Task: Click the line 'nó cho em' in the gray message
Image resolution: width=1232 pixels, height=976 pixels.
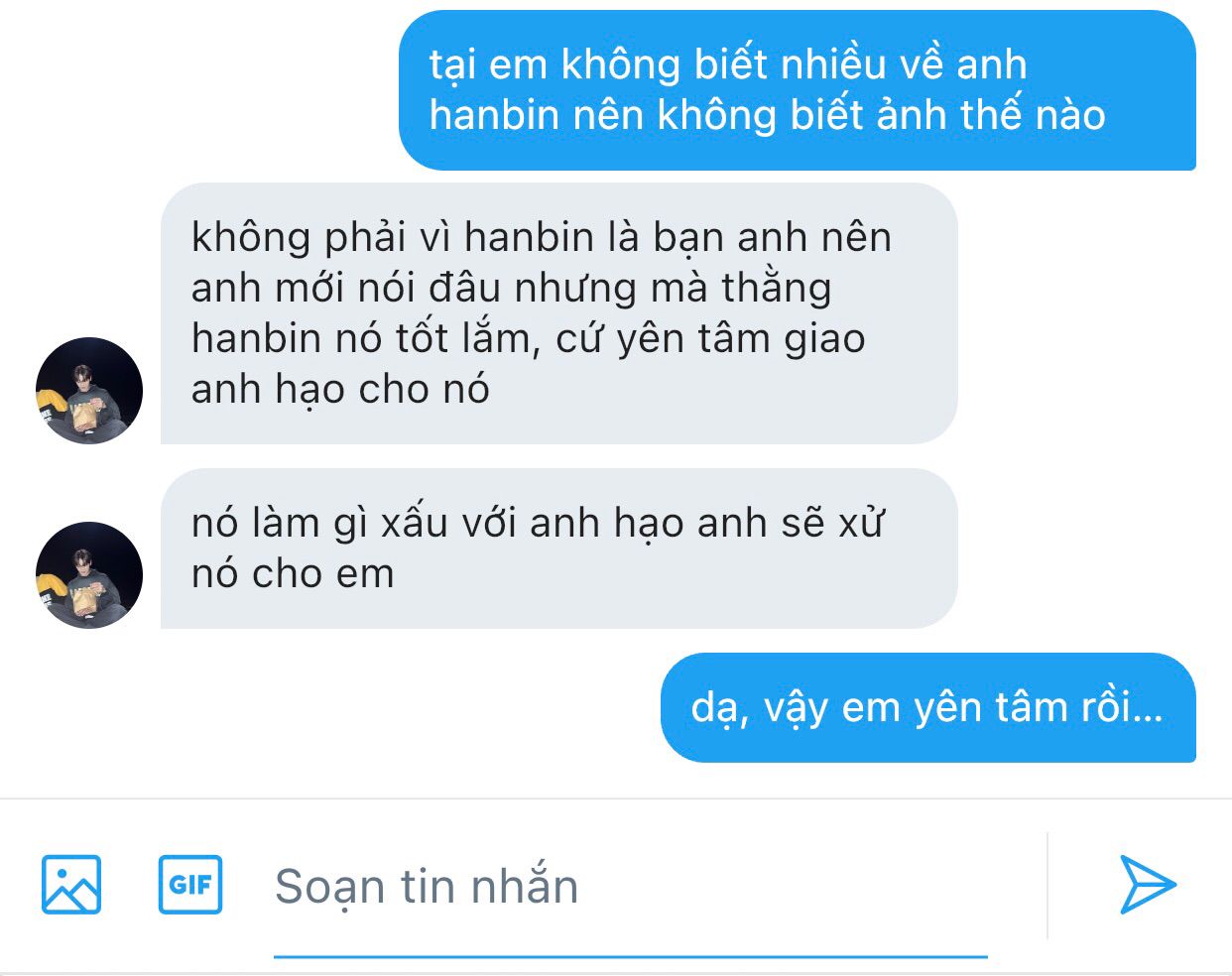Action: click(293, 573)
